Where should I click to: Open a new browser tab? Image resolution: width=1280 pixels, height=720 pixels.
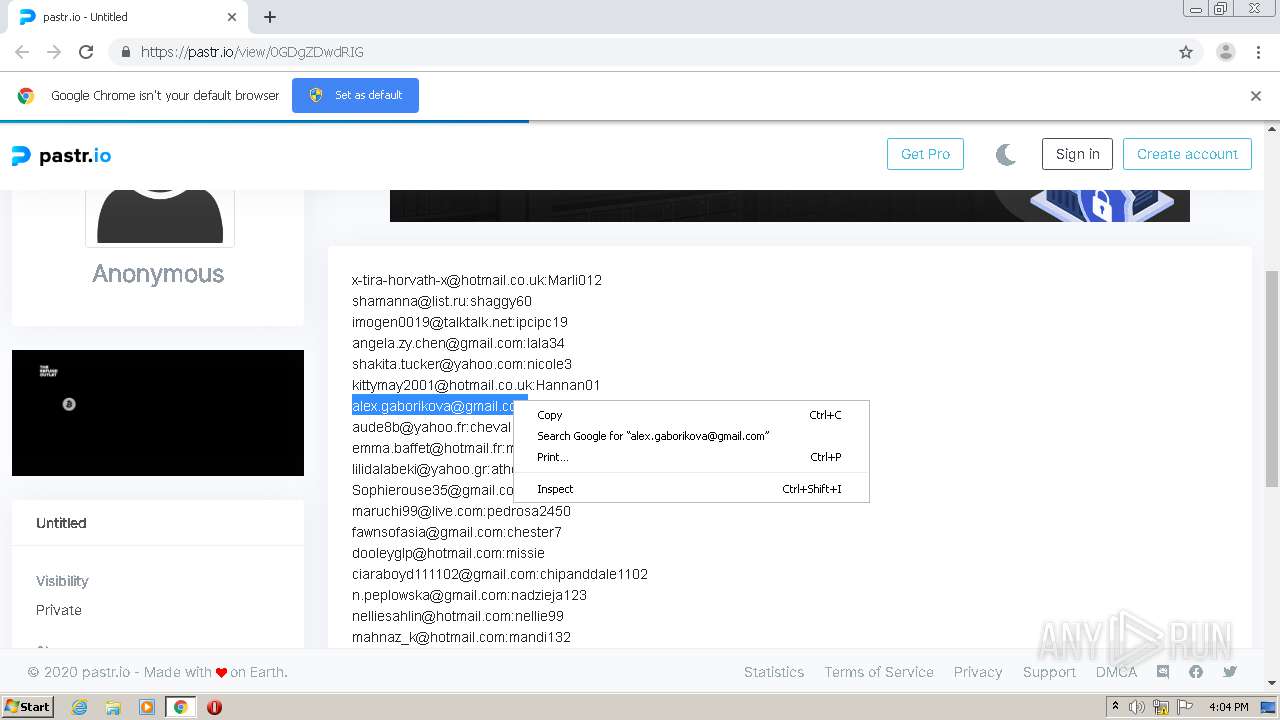(x=270, y=17)
